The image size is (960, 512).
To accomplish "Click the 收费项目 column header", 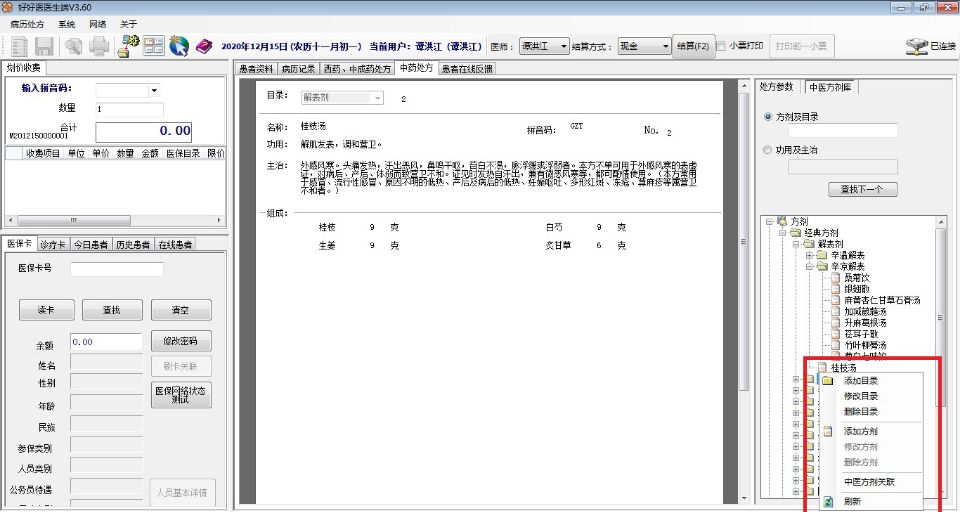I will (42, 153).
